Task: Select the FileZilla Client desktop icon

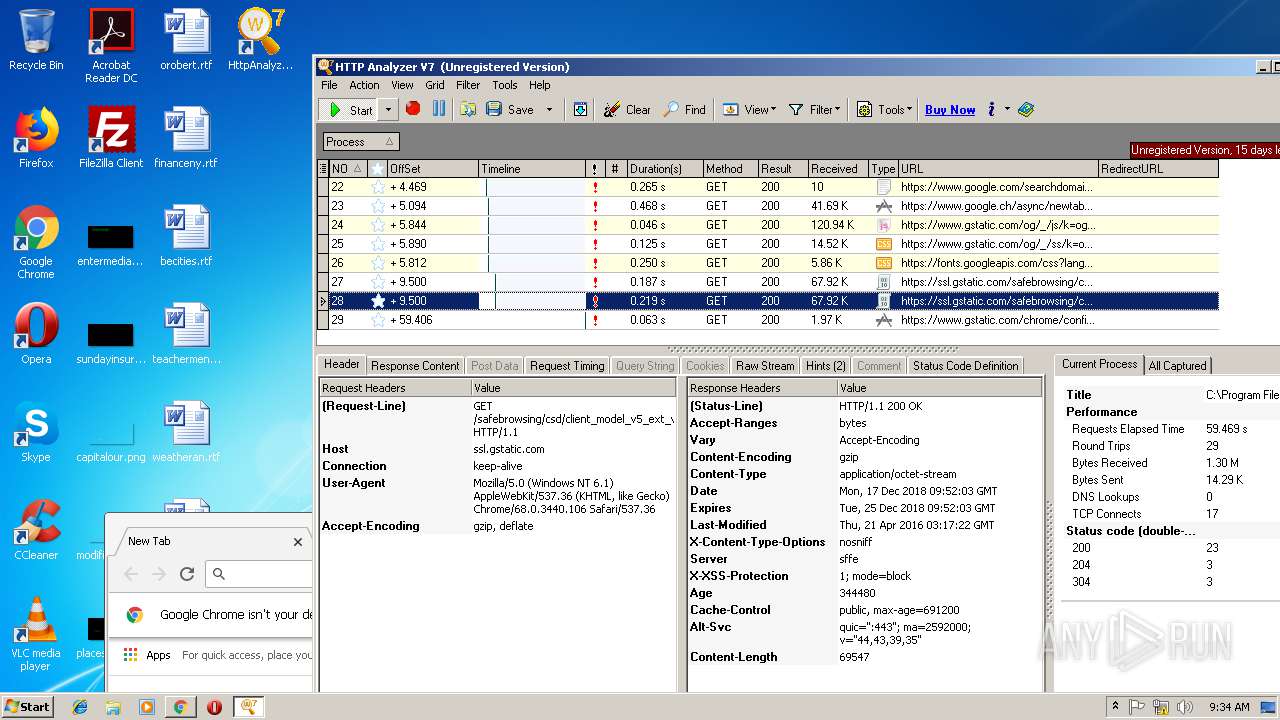Action: 111,137
